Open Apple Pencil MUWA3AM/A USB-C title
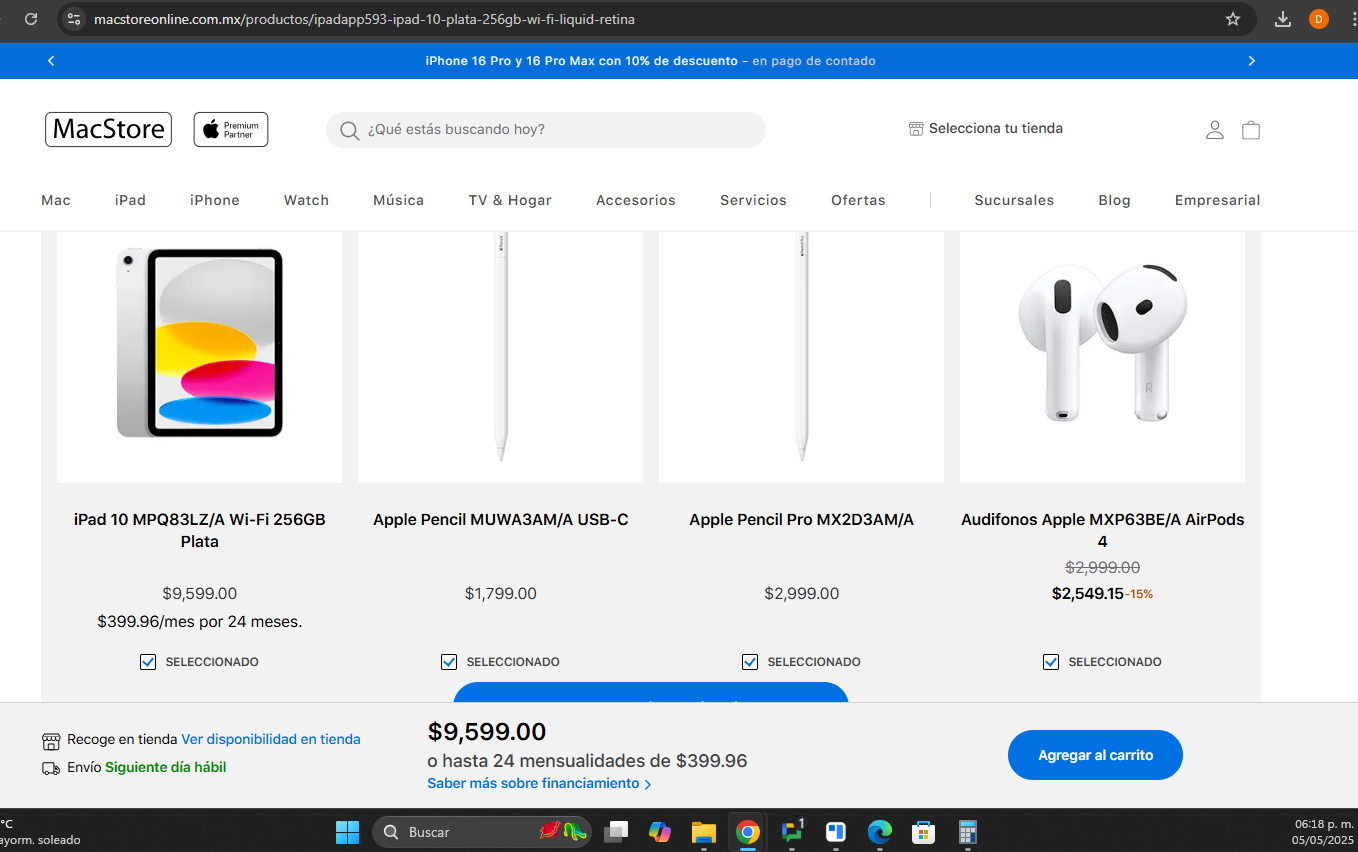1358x852 pixels. [x=500, y=520]
